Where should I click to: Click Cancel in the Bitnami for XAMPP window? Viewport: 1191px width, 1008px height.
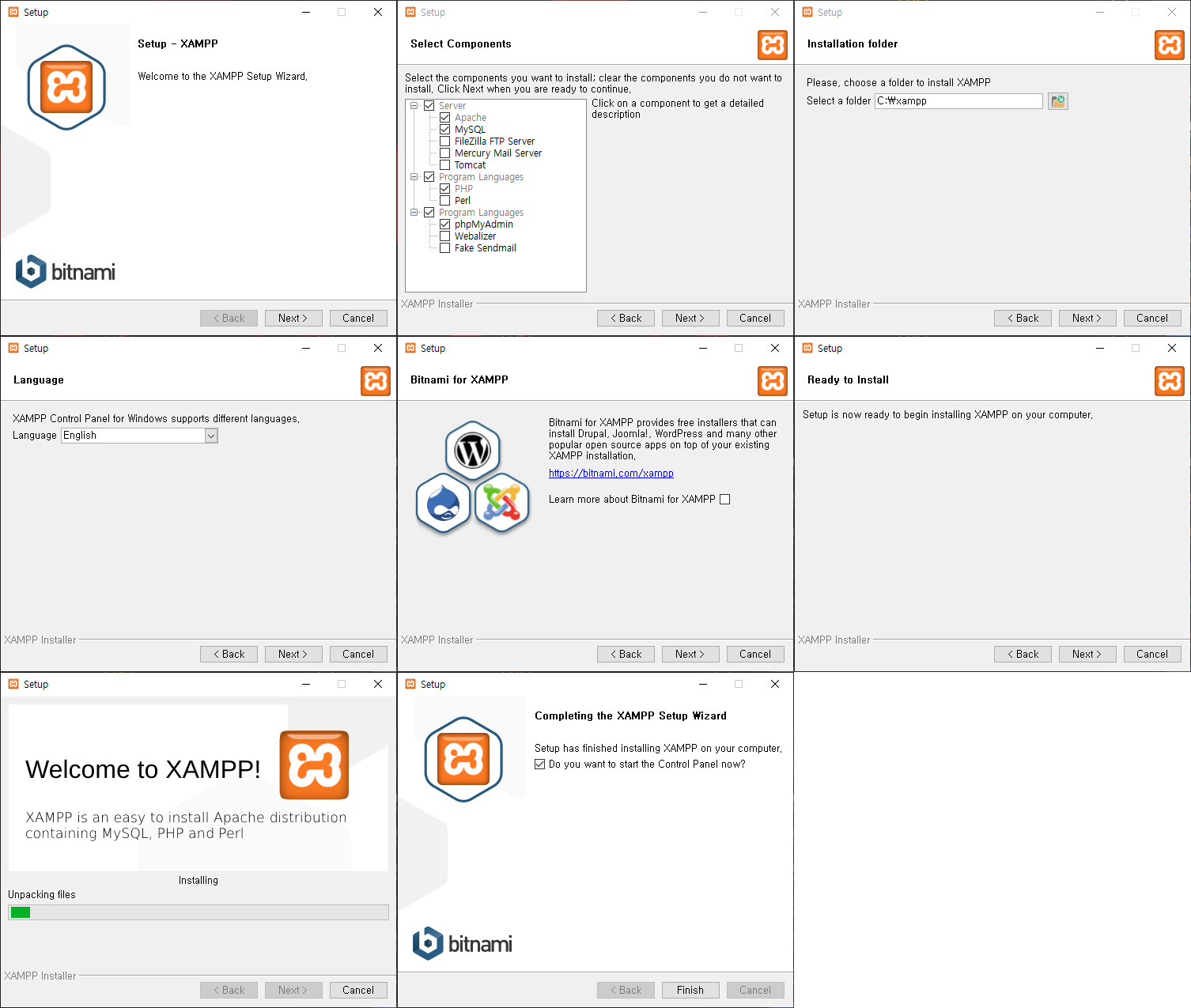tap(755, 655)
